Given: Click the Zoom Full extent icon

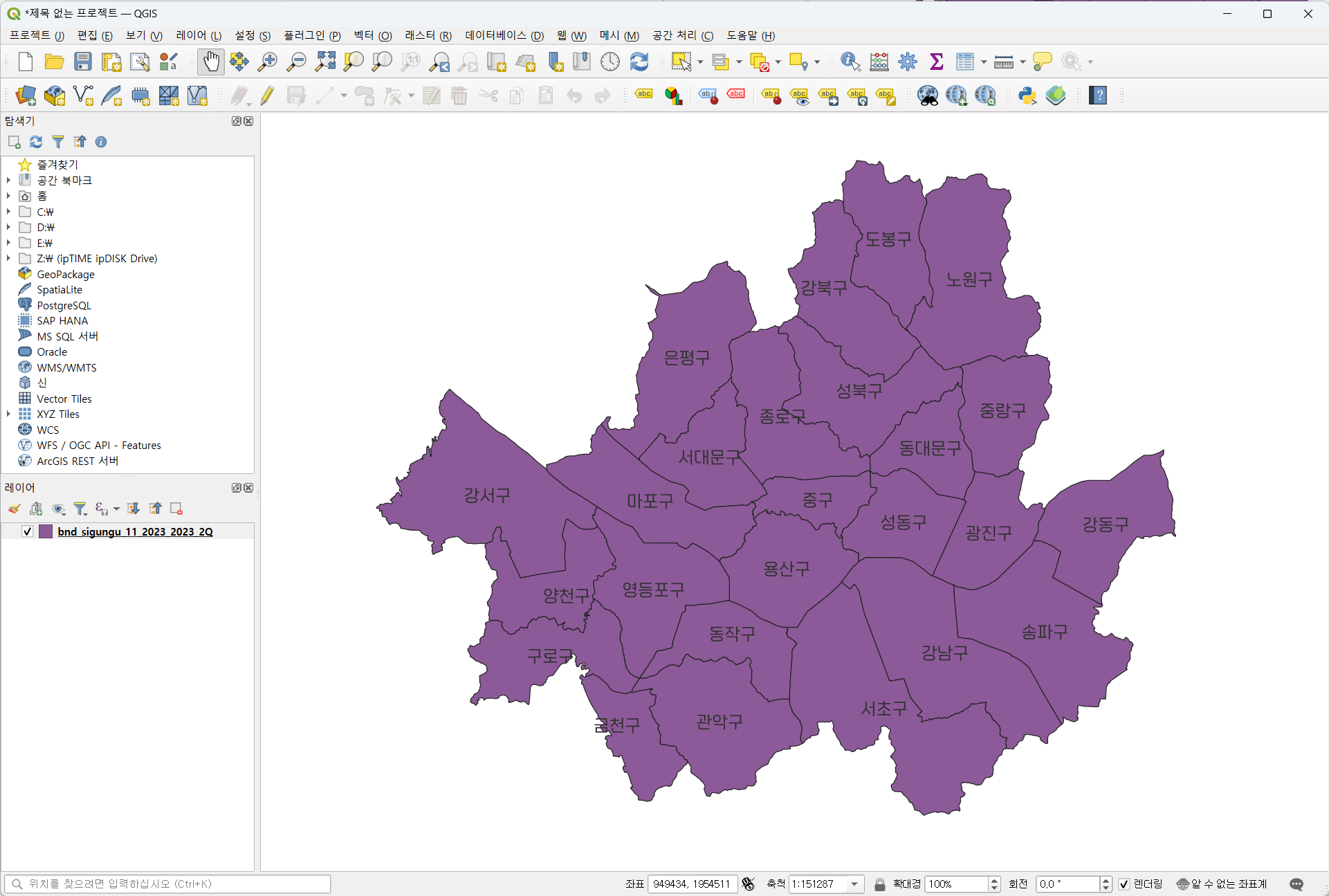Looking at the screenshot, I should (x=325, y=62).
